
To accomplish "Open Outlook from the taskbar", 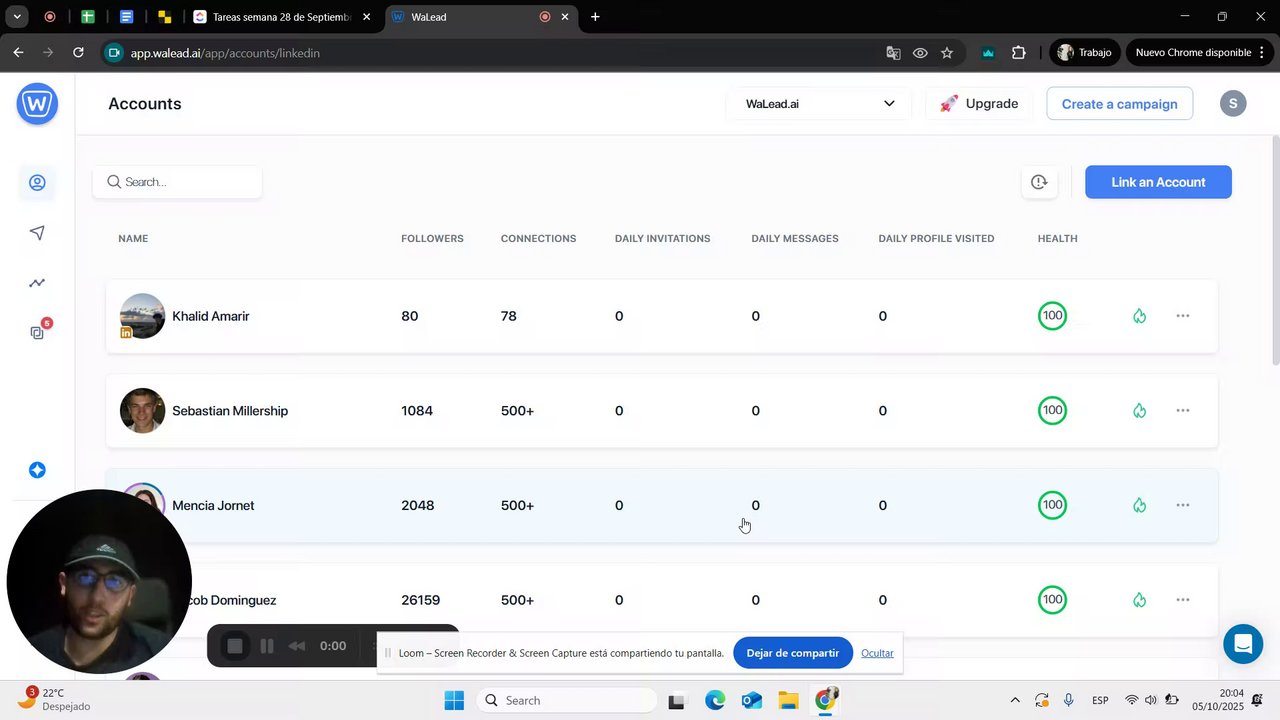I will pyautogui.click(x=751, y=700).
